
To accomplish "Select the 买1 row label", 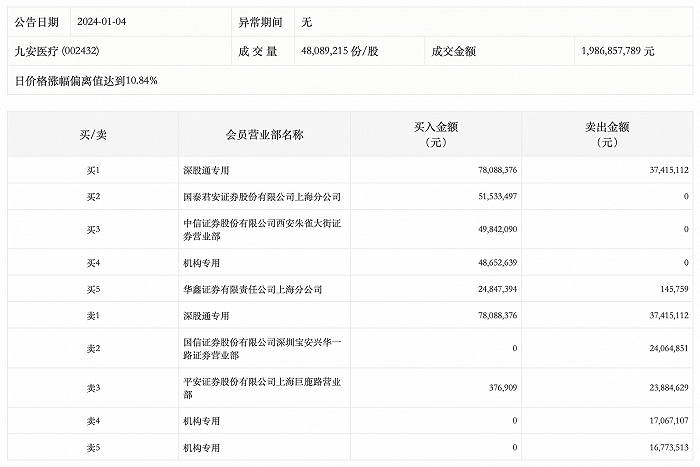I will (x=93, y=170).
